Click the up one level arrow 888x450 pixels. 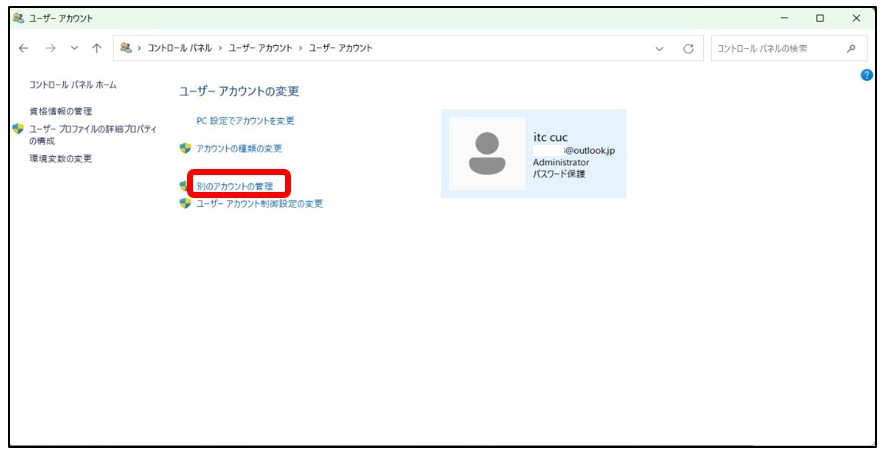tap(96, 48)
